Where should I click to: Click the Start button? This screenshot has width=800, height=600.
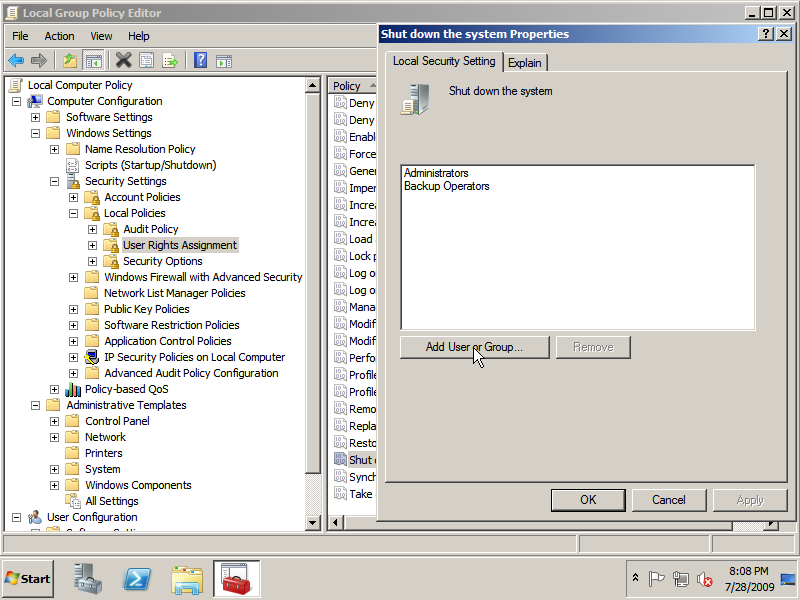pyautogui.click(x=28, y=579)
